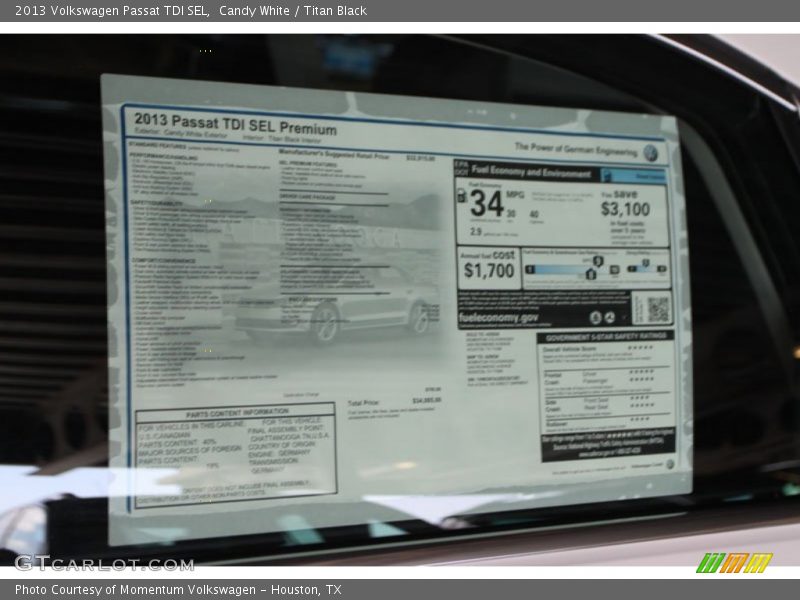
Task: Click the top caption "2013 Volkswagen Passat TDI SEL"
Action: [x=112, y=11]
